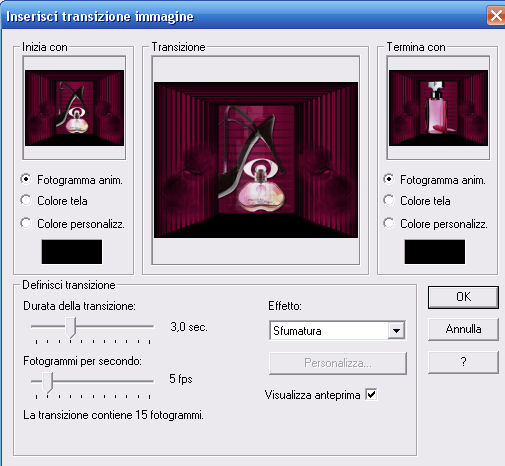The width and height of the screenshot is (505, 466).
Task: Click the OK button
Action: pos(463,297)
